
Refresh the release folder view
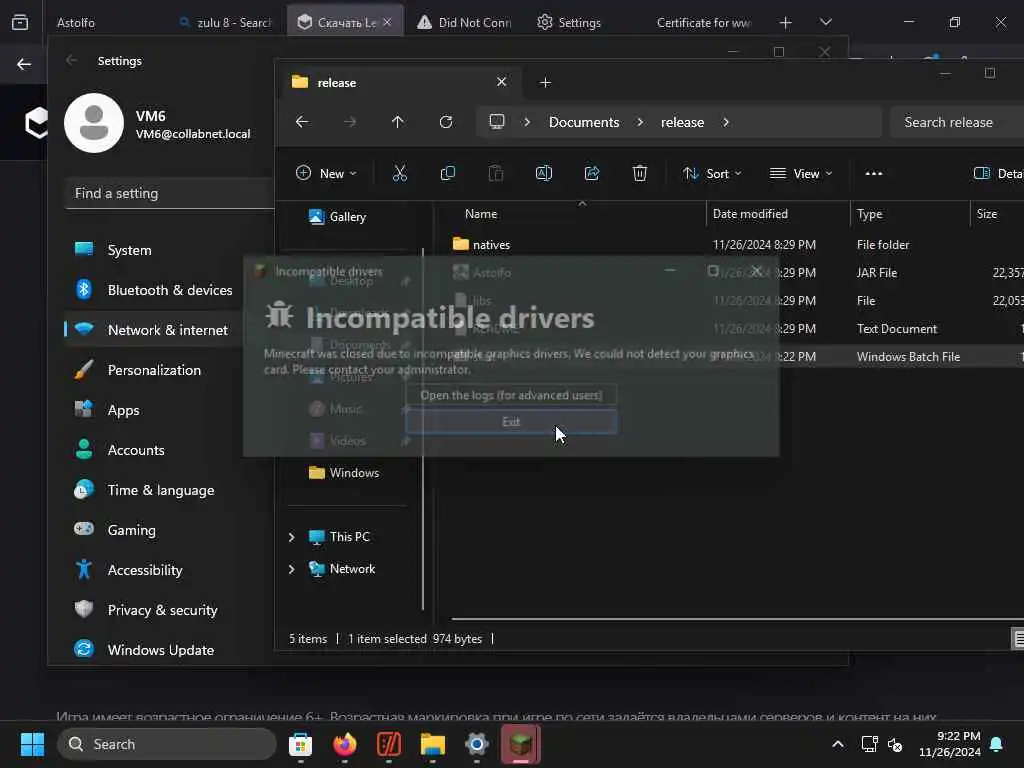coord(446,122)
